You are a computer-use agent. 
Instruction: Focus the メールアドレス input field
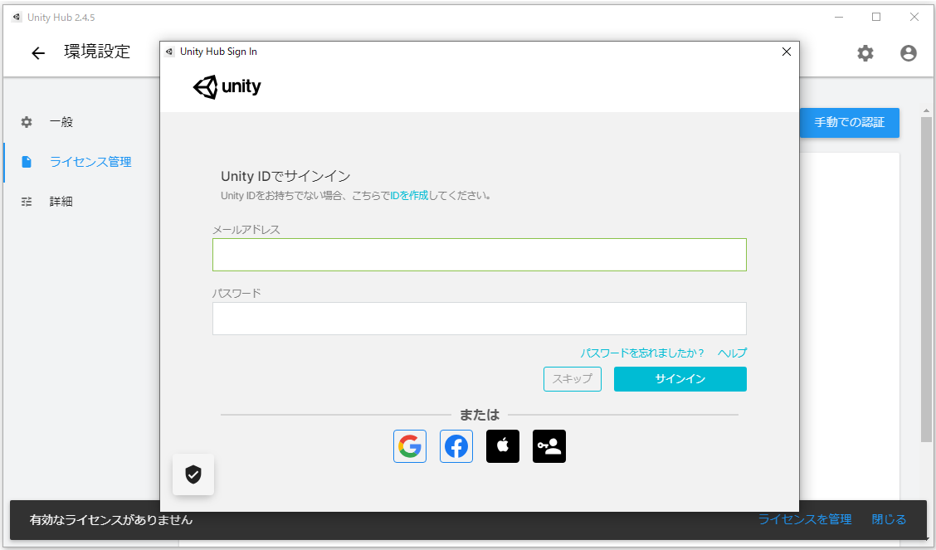(x=479, y=255)
